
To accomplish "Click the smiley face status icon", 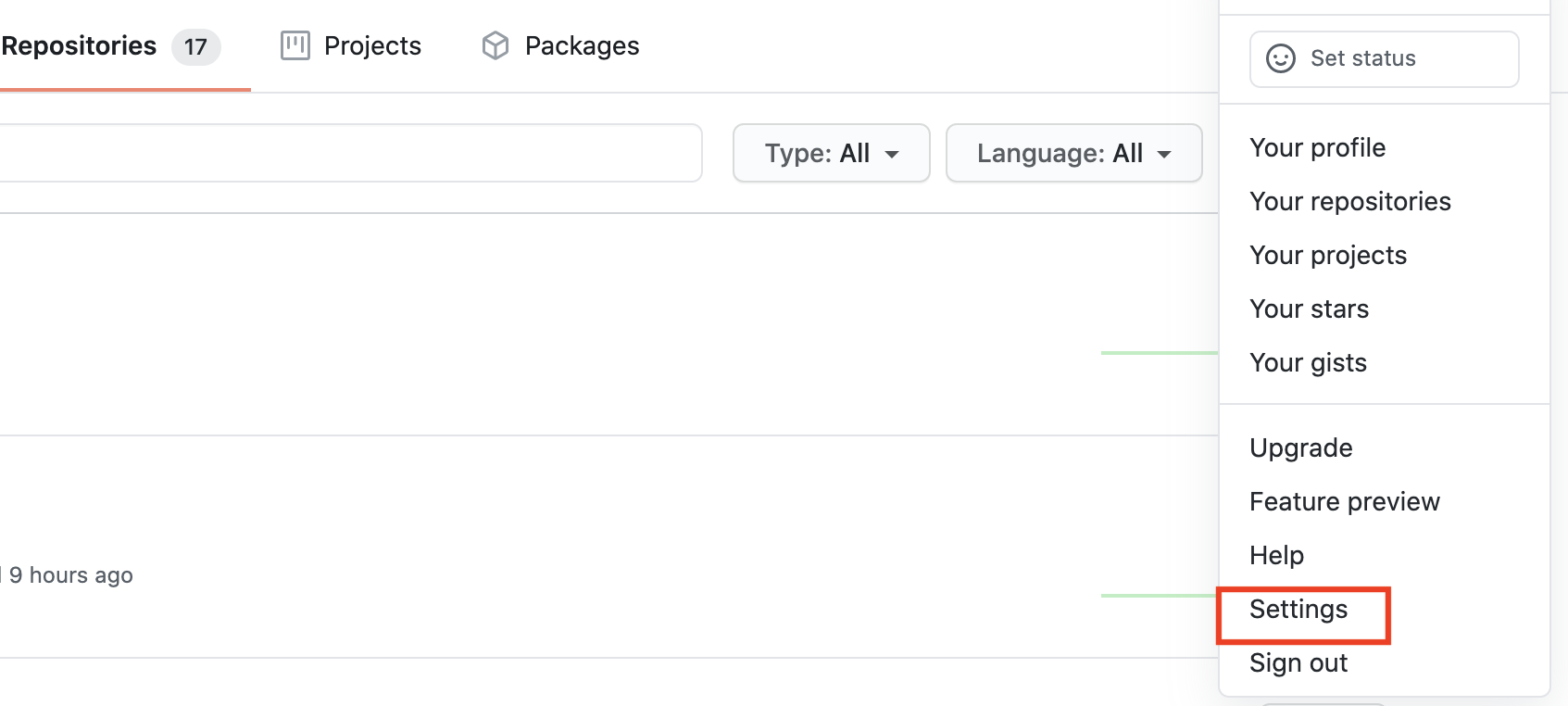I will (x=1280, y=58).
